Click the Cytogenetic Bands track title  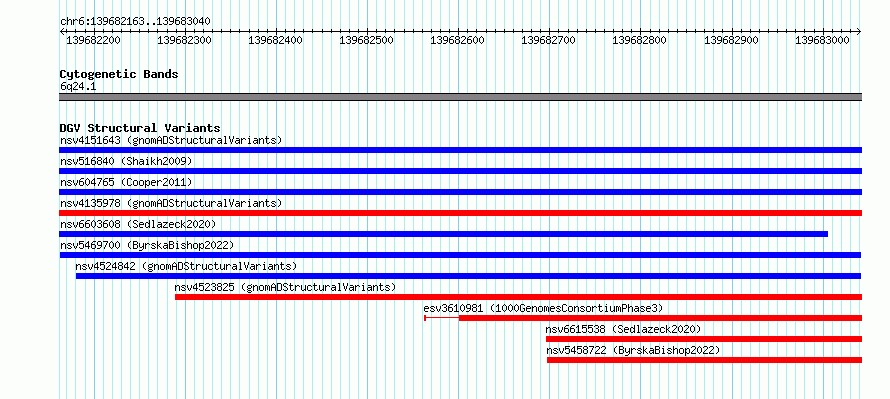coord(119,74)
